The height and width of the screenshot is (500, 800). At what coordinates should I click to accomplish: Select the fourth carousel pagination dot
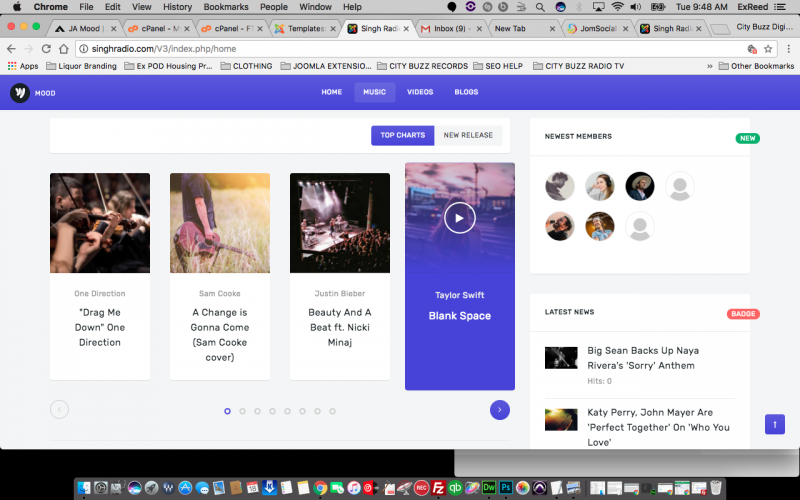[x=272, y=411]
